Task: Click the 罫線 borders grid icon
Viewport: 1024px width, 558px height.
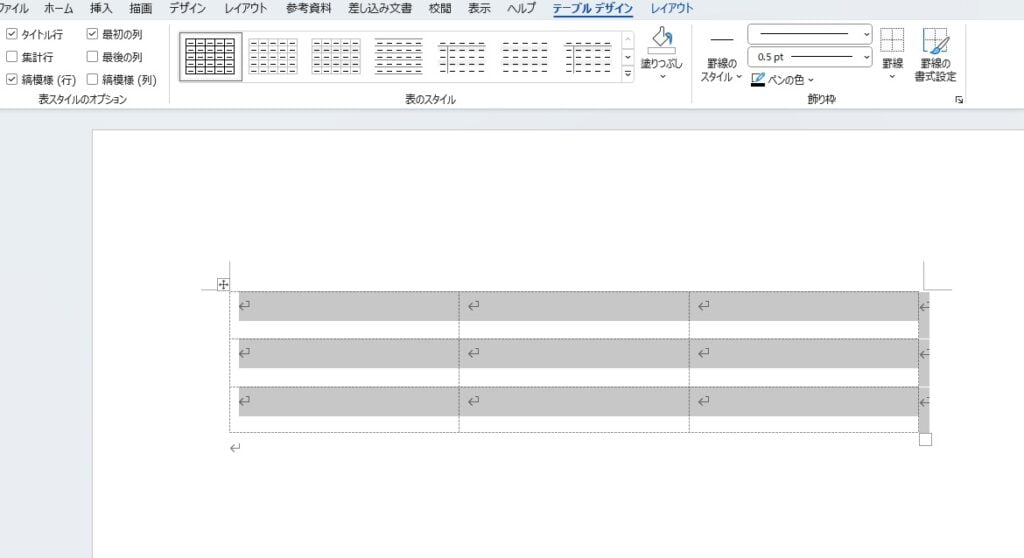Action: (892, 41)
